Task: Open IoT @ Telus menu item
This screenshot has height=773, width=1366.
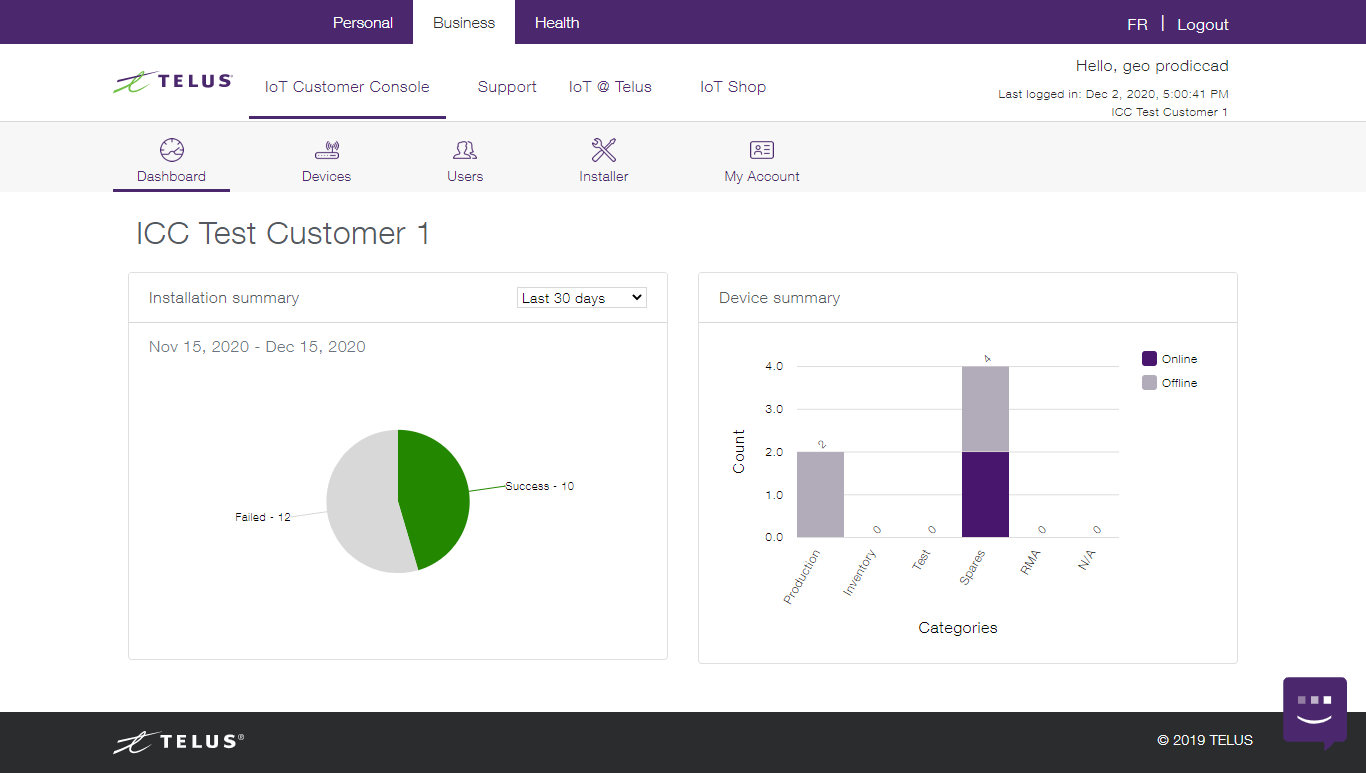Action: pos(610,87)
